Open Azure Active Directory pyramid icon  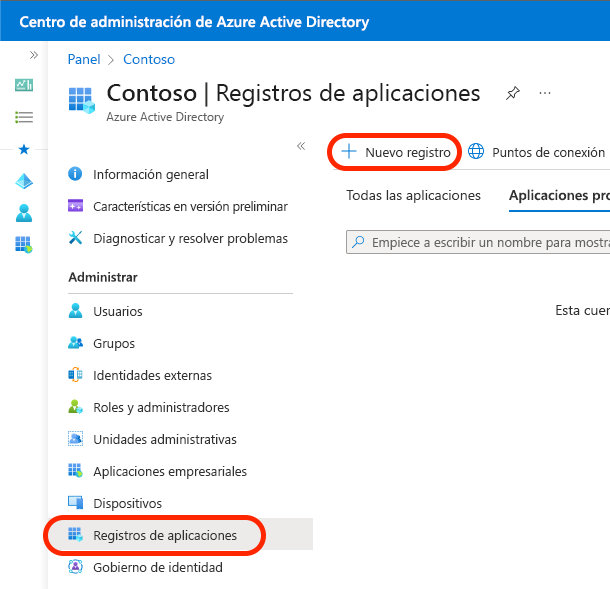tap(24, 181)
